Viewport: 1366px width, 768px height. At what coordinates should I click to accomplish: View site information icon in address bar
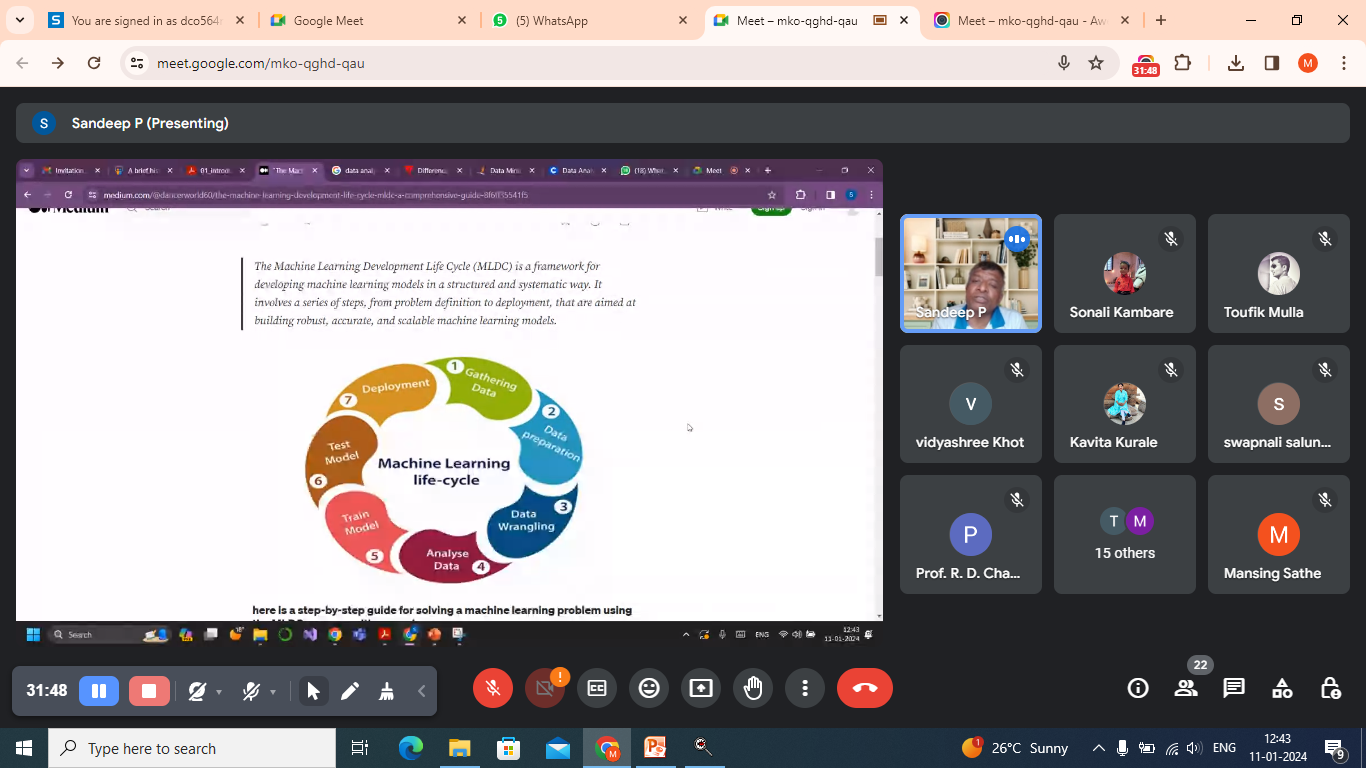click(x=138, y=63)
